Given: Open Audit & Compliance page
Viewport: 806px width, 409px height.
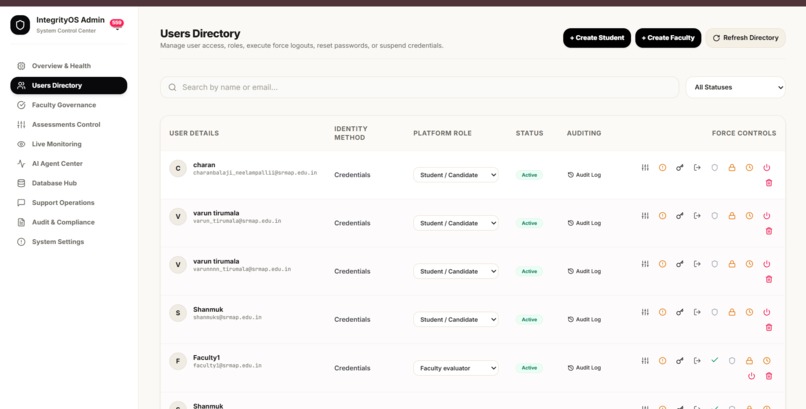Looking at the screenshot, I should click(x=69, y=222).
